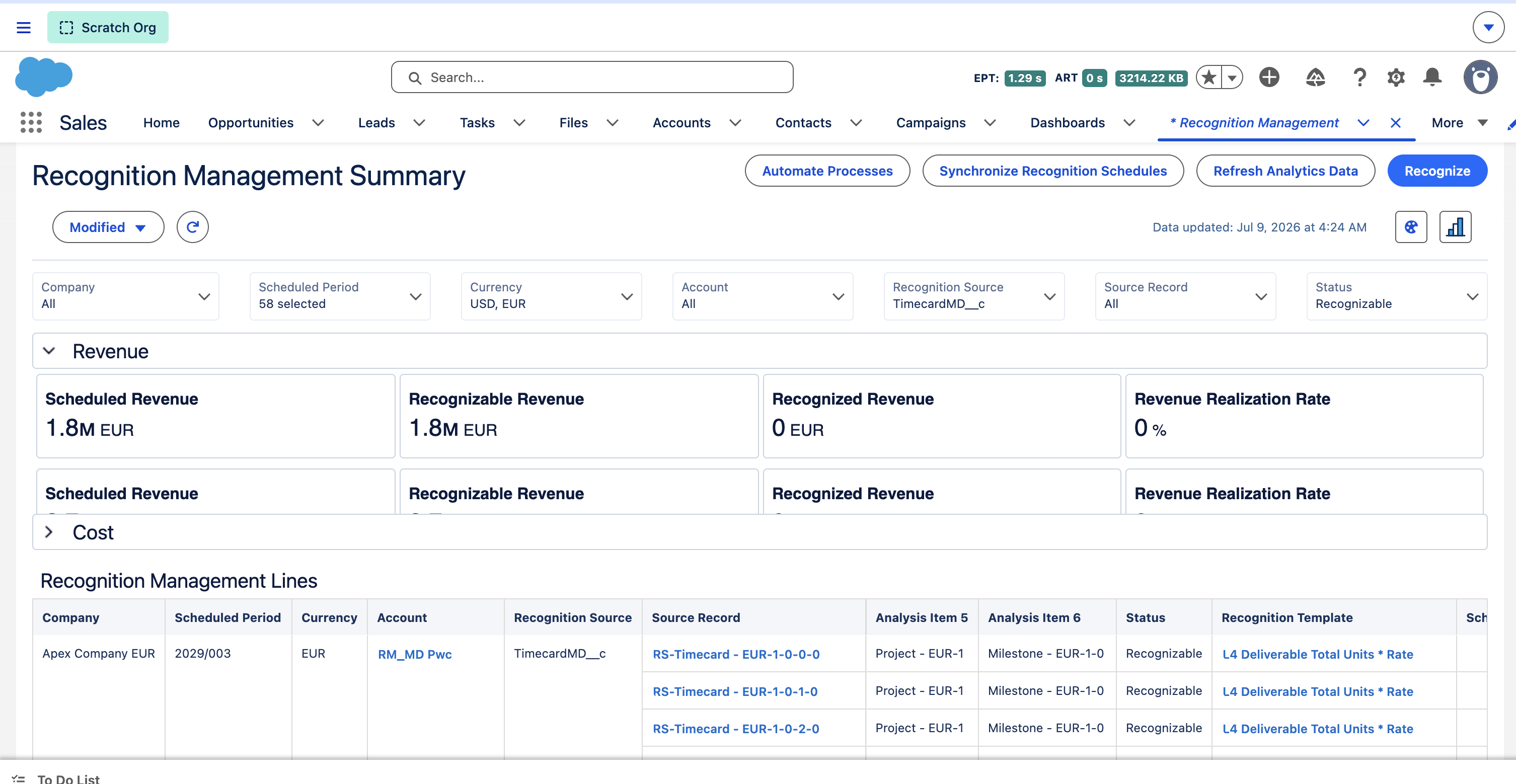This screenshot has height=784, width=1516.
Task: Open the hamburger menu at top left
Action: [x=24, y=28]
